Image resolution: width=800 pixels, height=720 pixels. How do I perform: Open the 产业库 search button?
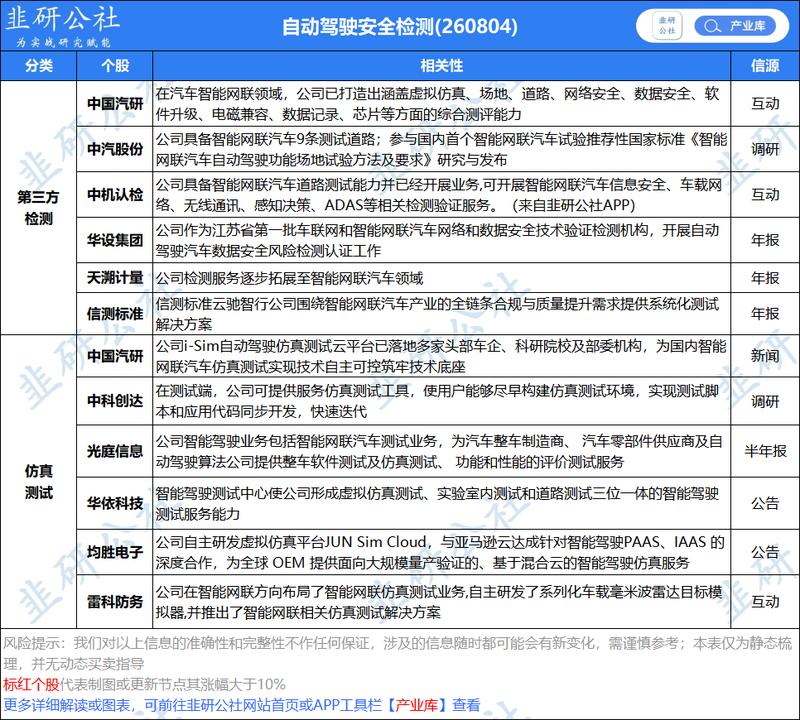tap(735, 26)
